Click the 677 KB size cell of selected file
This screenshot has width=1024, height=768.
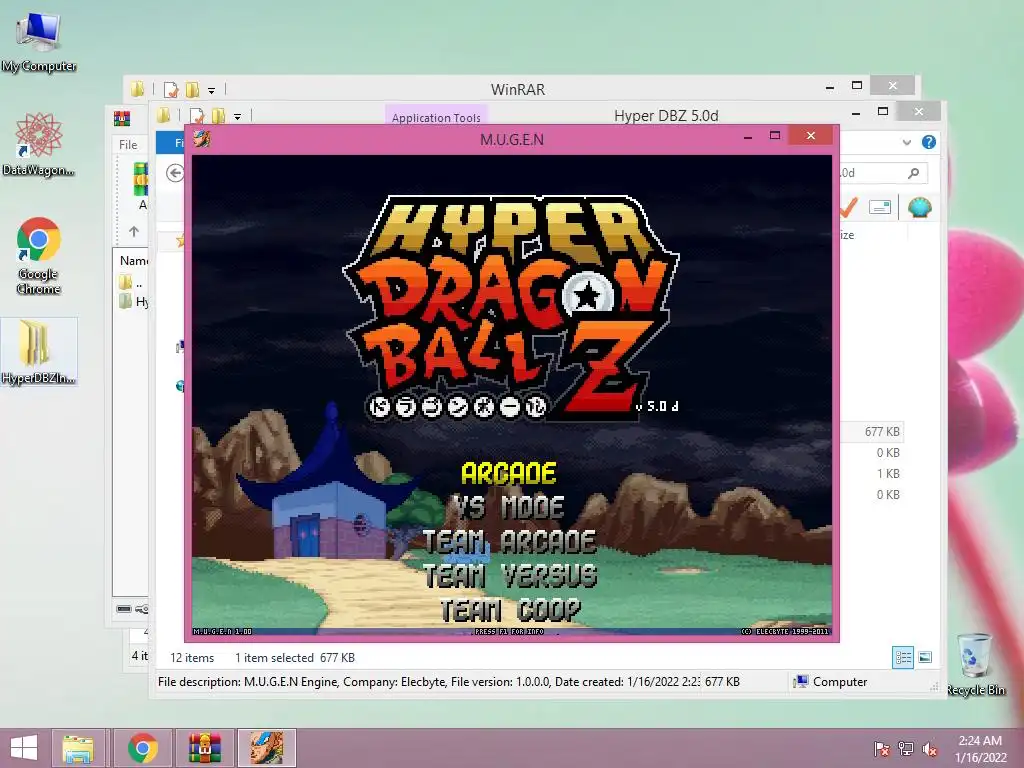(x=882, y=432)
